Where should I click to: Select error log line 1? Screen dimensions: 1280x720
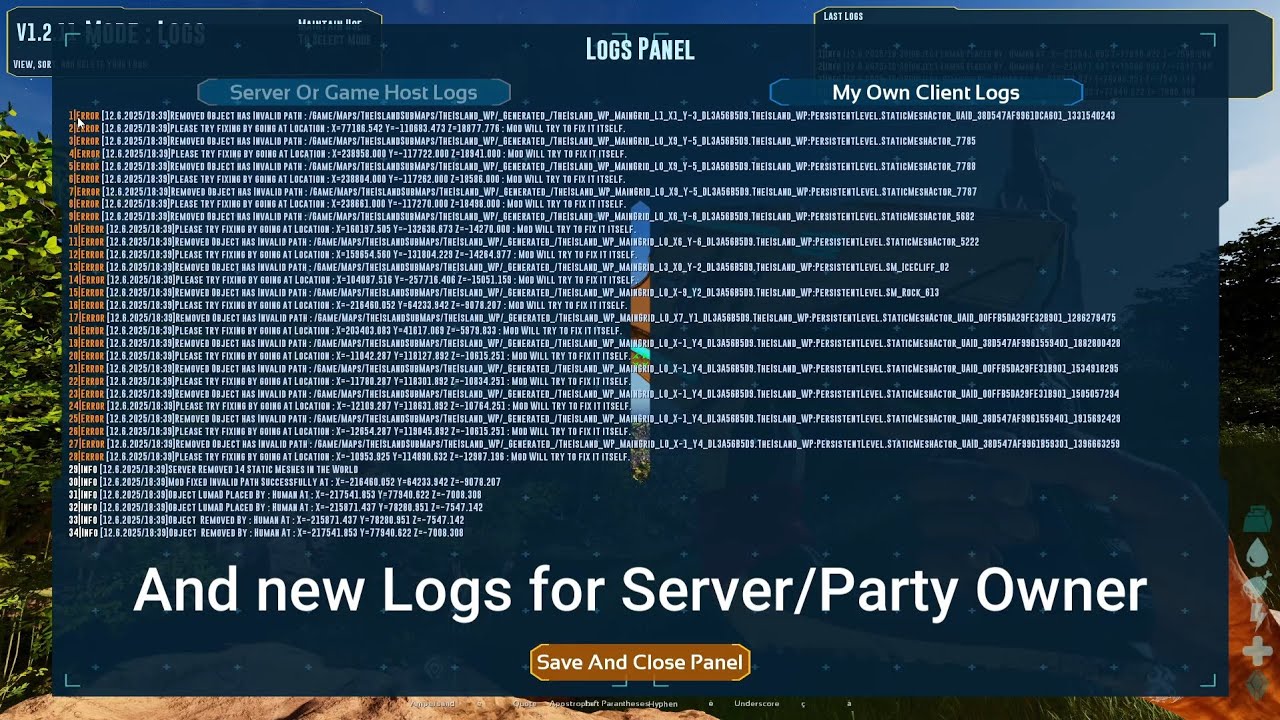point(592,116)
